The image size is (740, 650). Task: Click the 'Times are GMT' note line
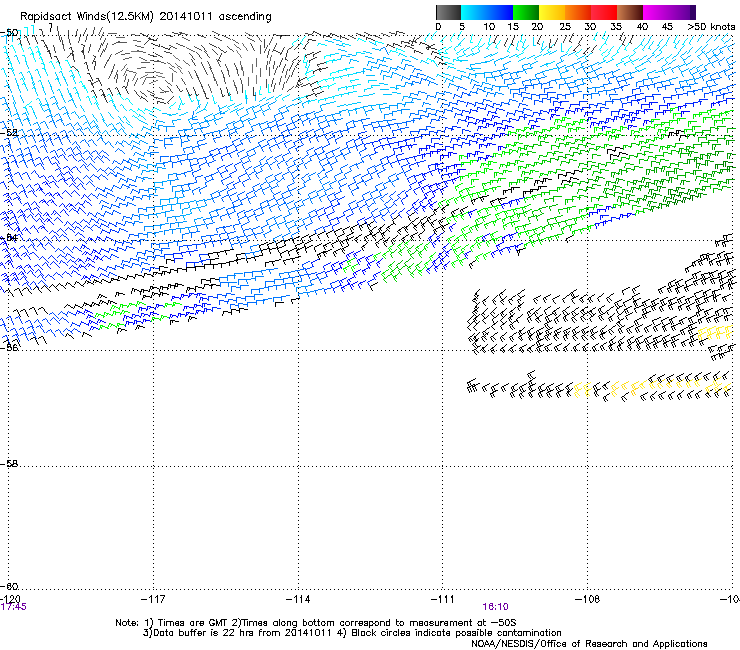(316, 623)
